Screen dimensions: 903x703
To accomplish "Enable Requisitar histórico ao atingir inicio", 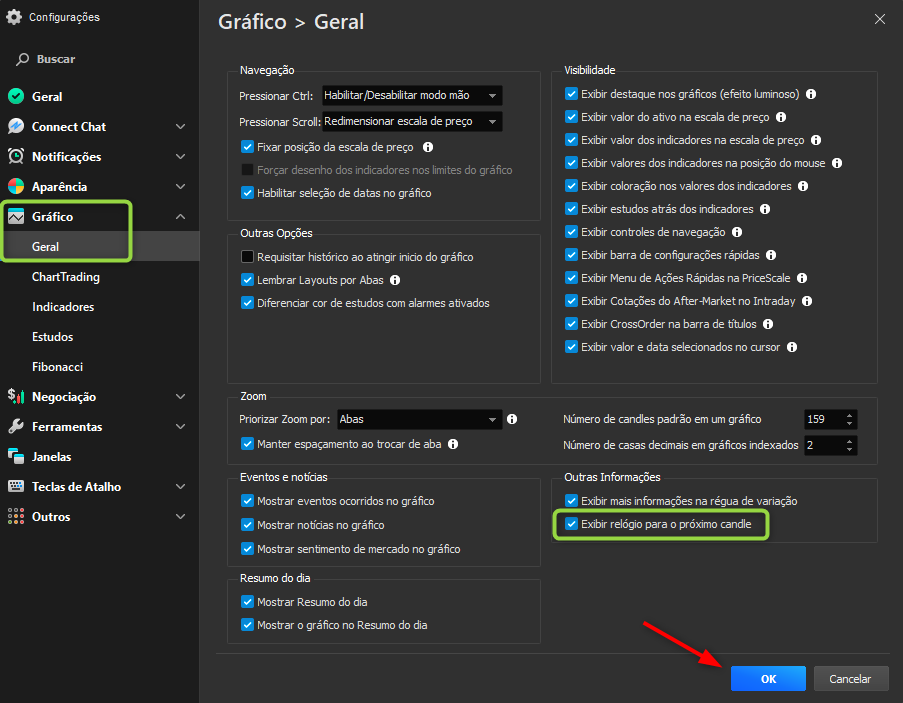I will [247, 257].
